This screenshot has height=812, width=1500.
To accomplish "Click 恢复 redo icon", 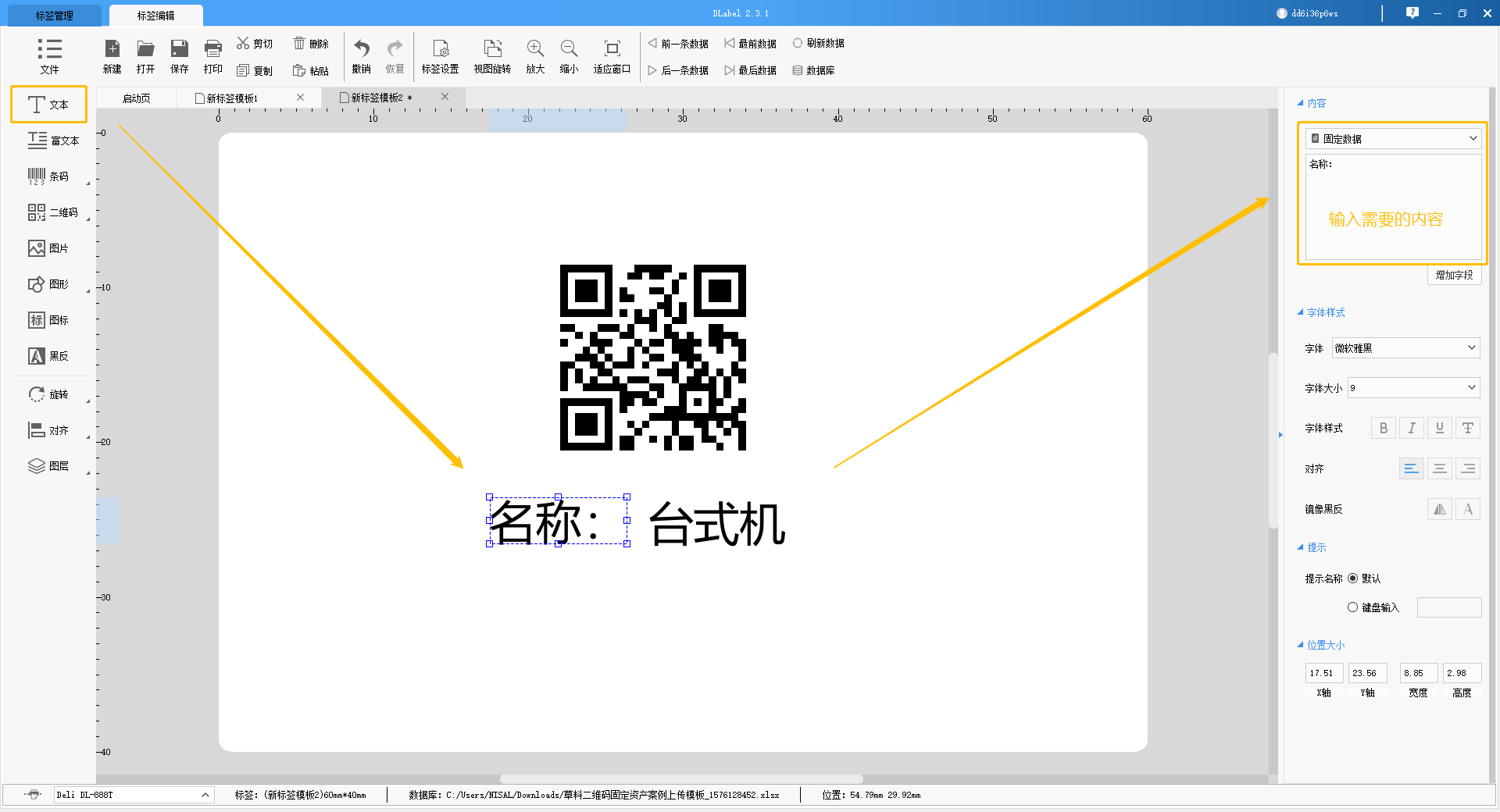I will [x=395, y=55].
